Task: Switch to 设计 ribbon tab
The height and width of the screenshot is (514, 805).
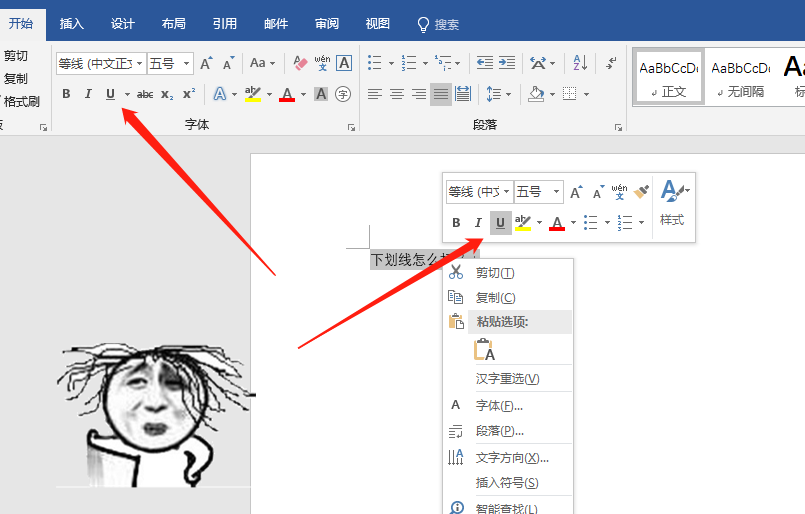Action: click(x=122, y=24)
